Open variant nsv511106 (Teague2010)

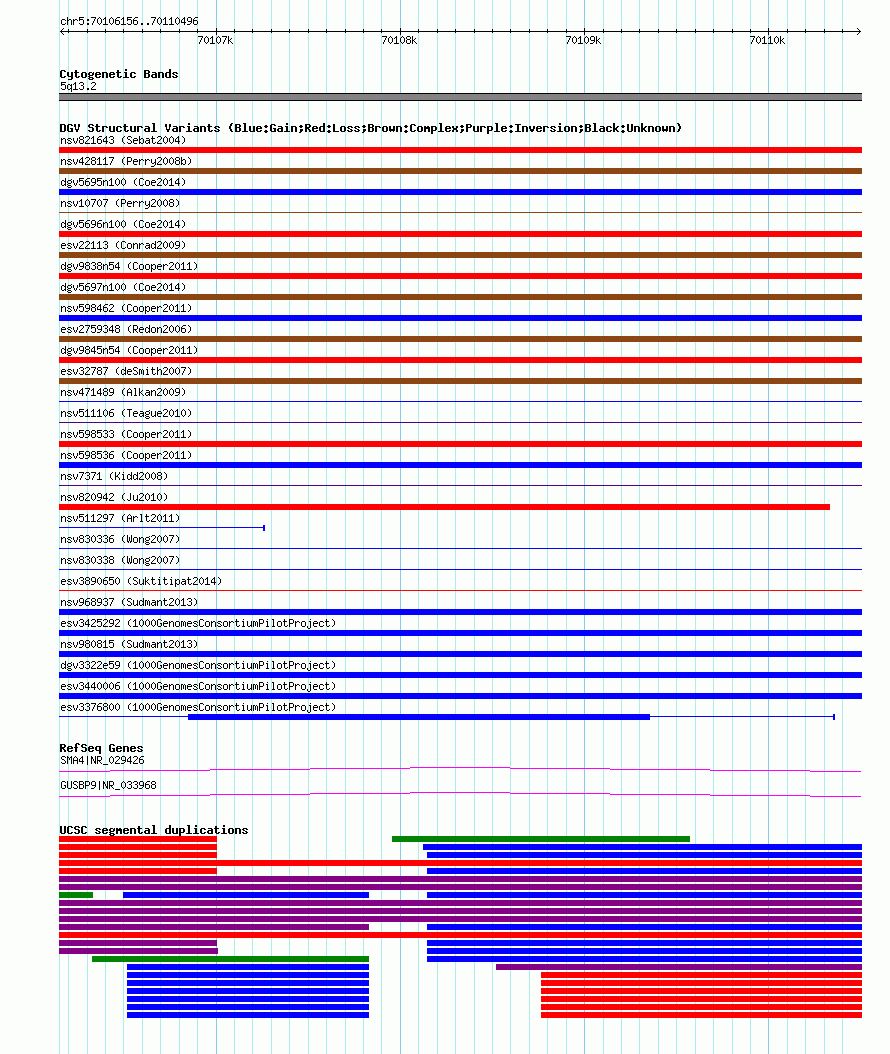coord(126,413)
